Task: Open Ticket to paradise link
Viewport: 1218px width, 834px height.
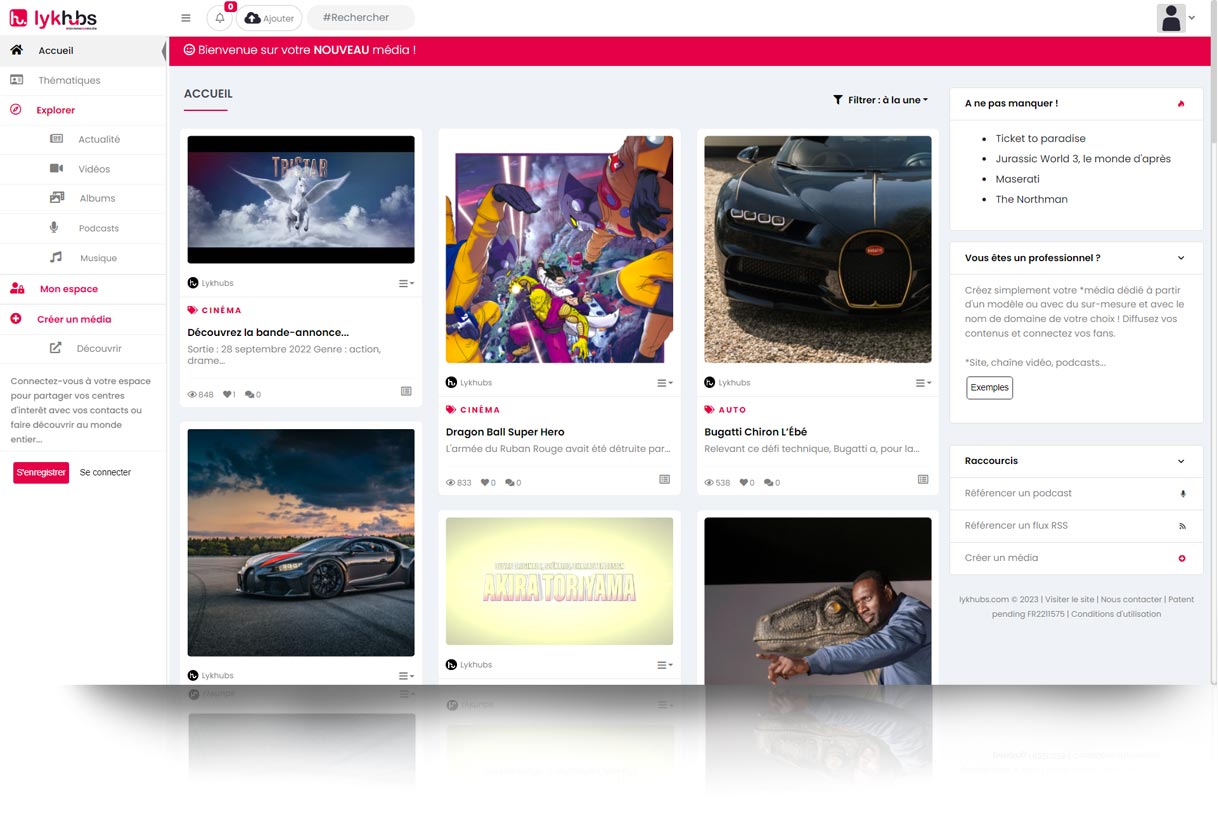Action: point(1040,139)
